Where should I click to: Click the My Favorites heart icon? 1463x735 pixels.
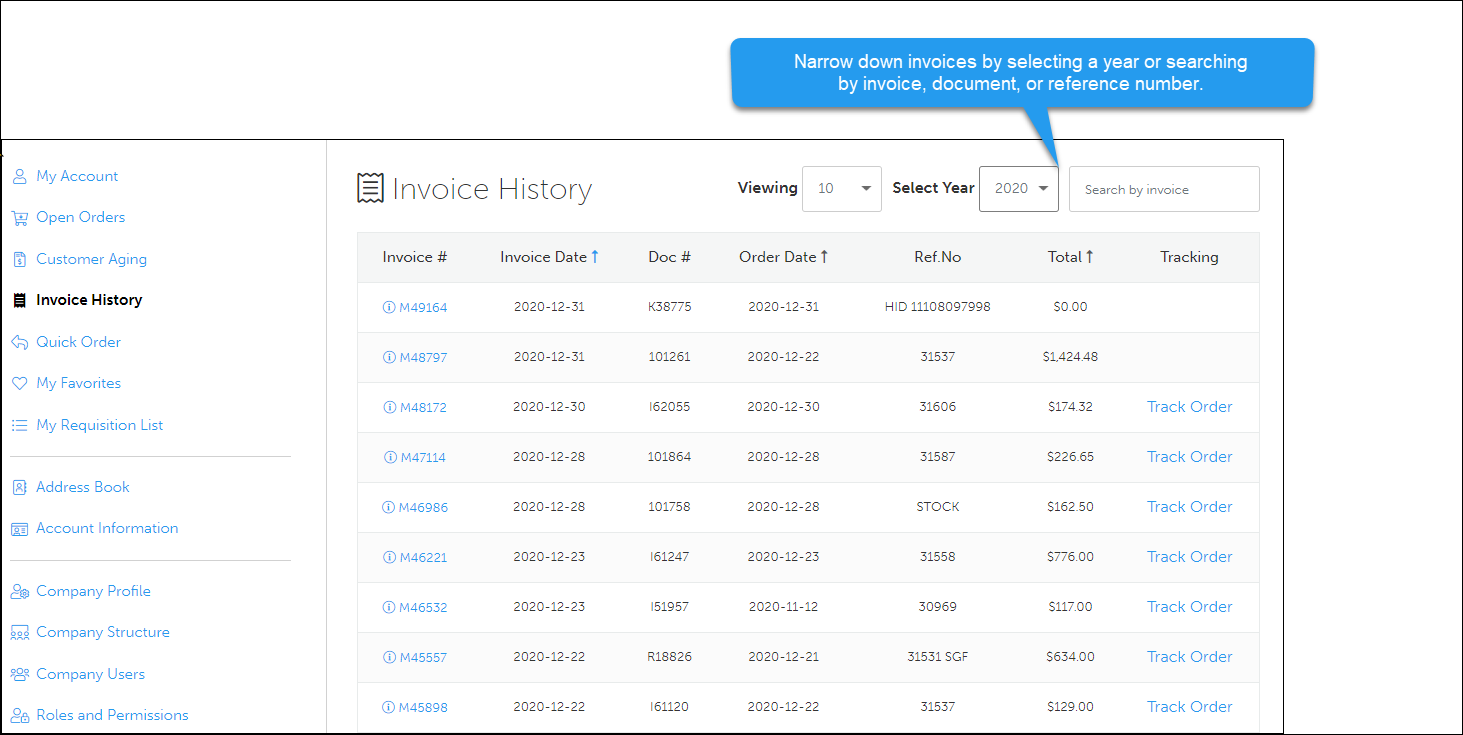[19, 384]
